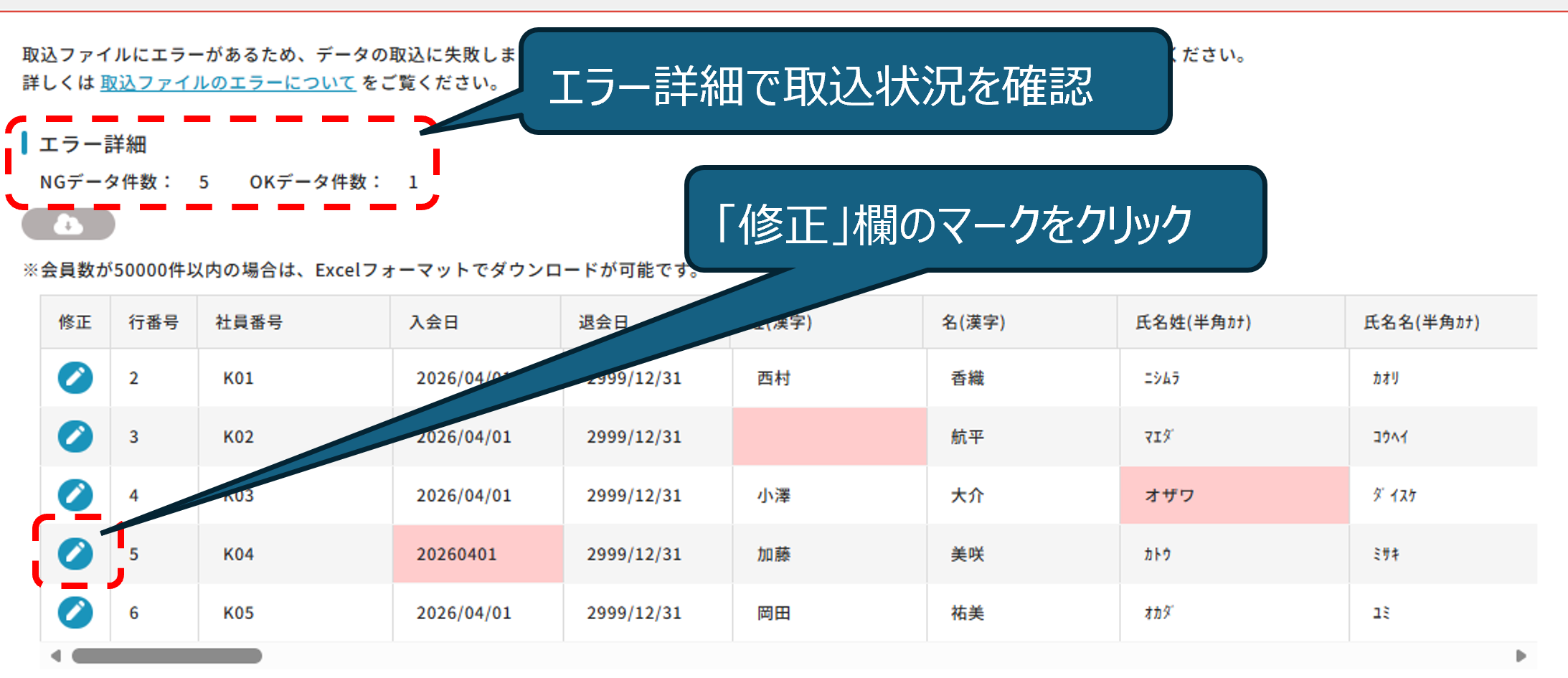Edit row 5 with employee number K04
The height and width of the screenshot is (678, 1568).
[x=75, y=554]
